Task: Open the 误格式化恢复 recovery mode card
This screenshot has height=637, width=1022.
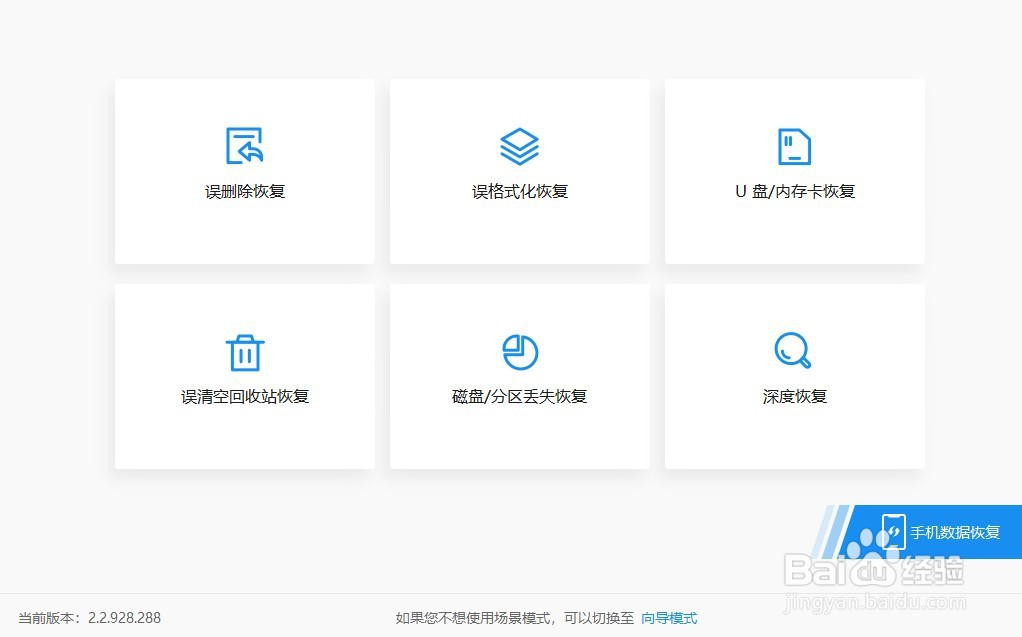Action: pos(519,170)
